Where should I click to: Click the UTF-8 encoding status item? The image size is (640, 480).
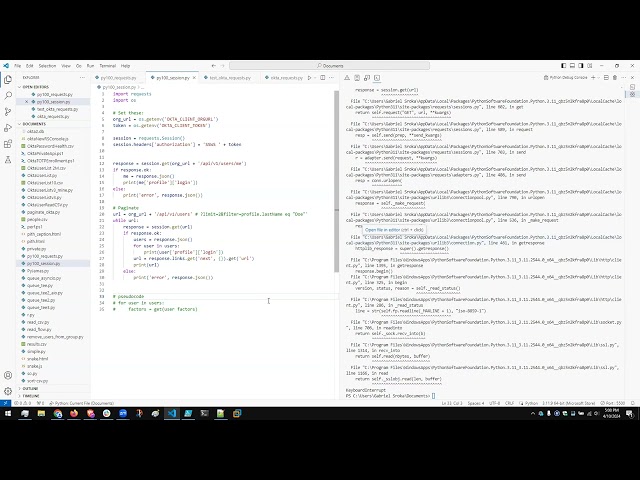tap(494, 403)
